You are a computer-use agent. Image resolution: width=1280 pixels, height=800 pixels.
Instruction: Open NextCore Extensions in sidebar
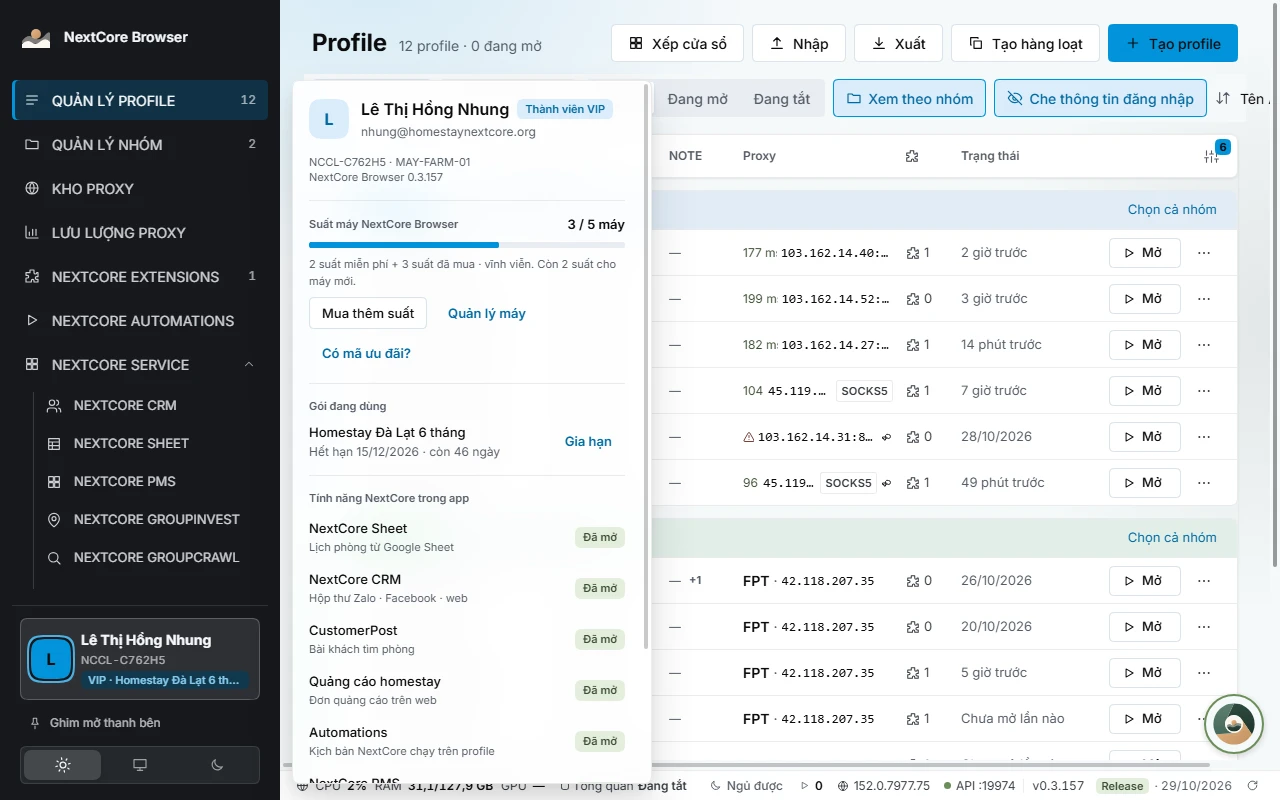pyautogui.click(x=140, y=276)
